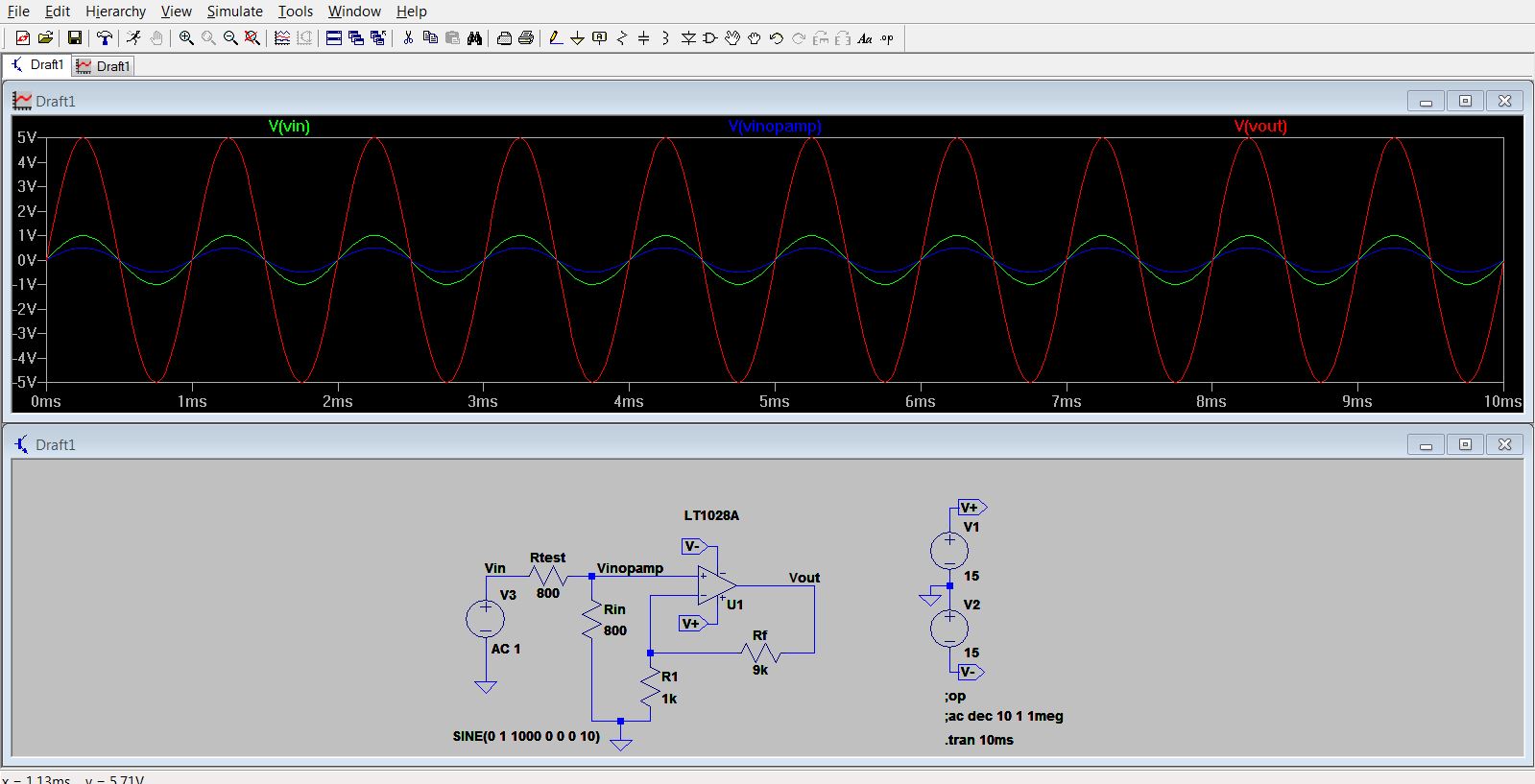The image size is (1535, 784).
Task: Click the Undo arrow icon
Action: 777,38
